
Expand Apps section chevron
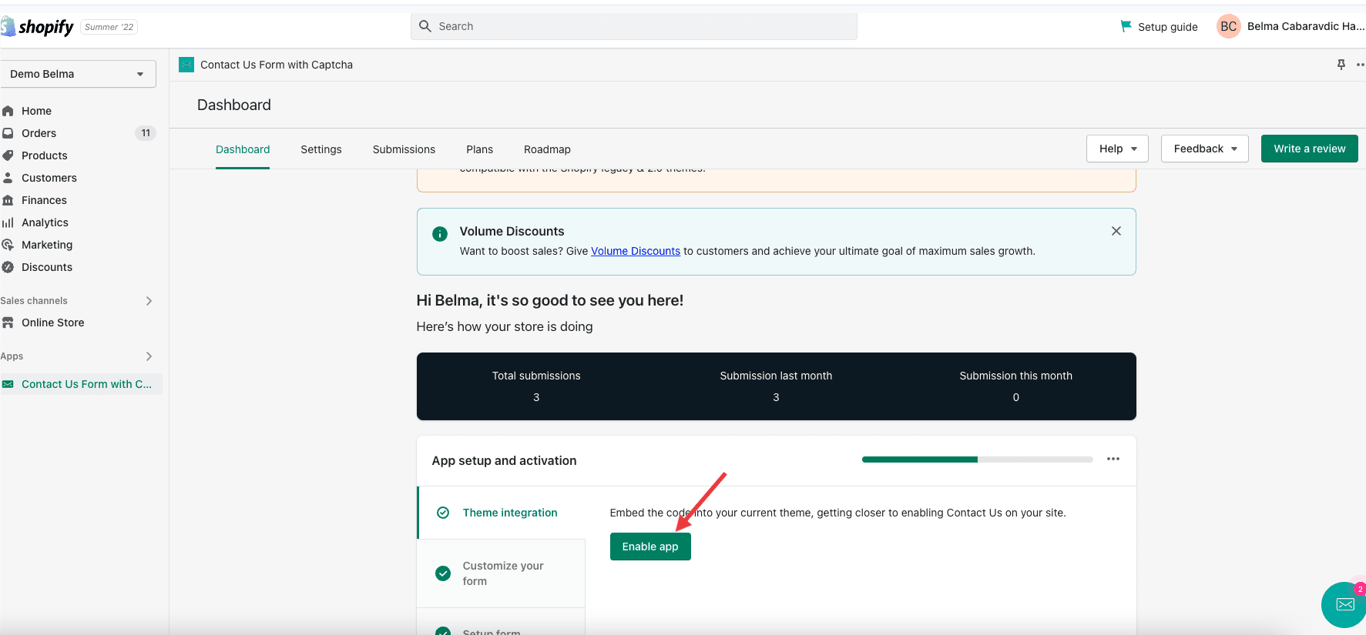pos(149,356)
